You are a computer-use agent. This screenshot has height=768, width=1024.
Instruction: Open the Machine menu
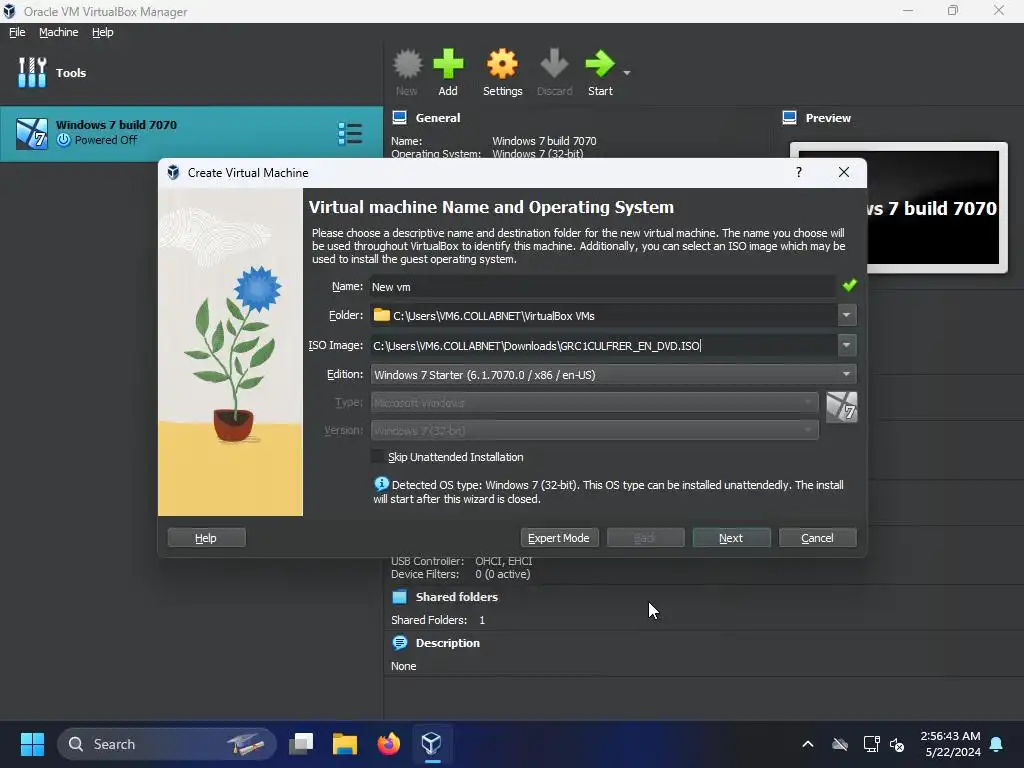pos(58,32)
